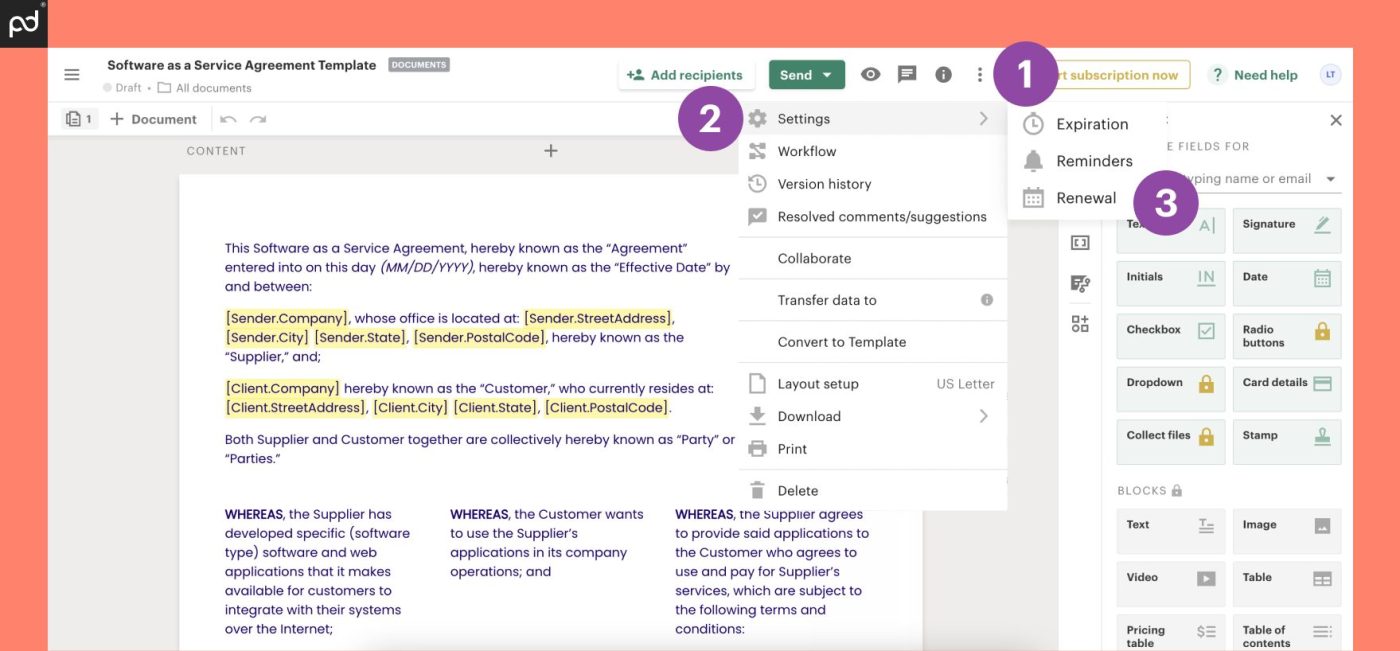
Task: Open the document preview eye icon
Action: pos(870,73)
